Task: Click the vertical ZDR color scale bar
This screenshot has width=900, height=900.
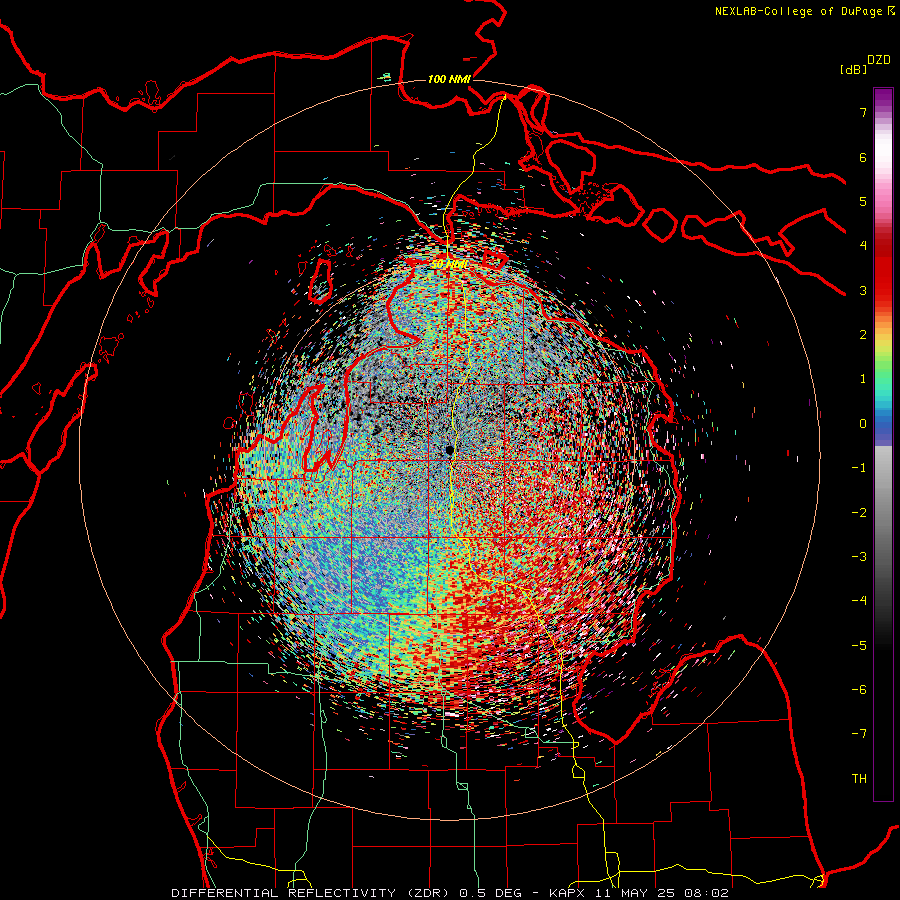Action: click(x=883, y=444)
